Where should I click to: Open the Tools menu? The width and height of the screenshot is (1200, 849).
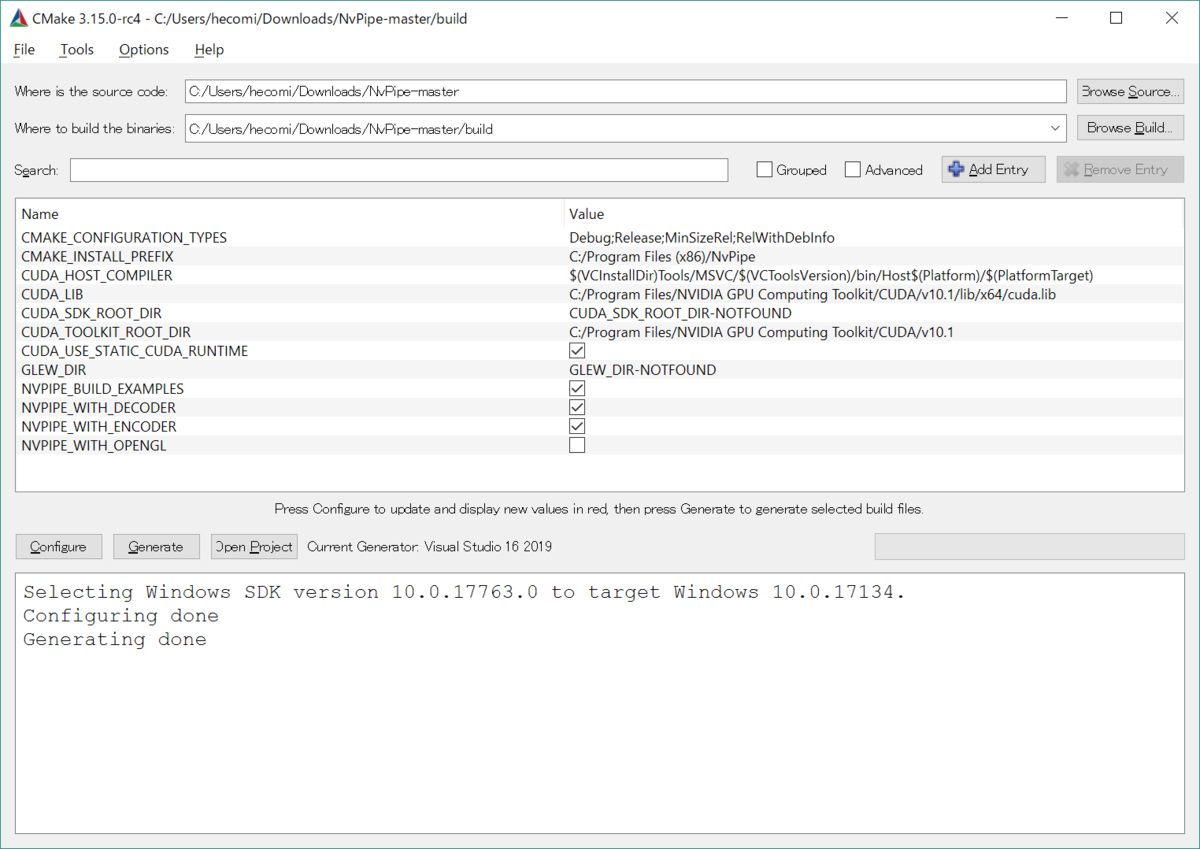click(x=77, y=49)
